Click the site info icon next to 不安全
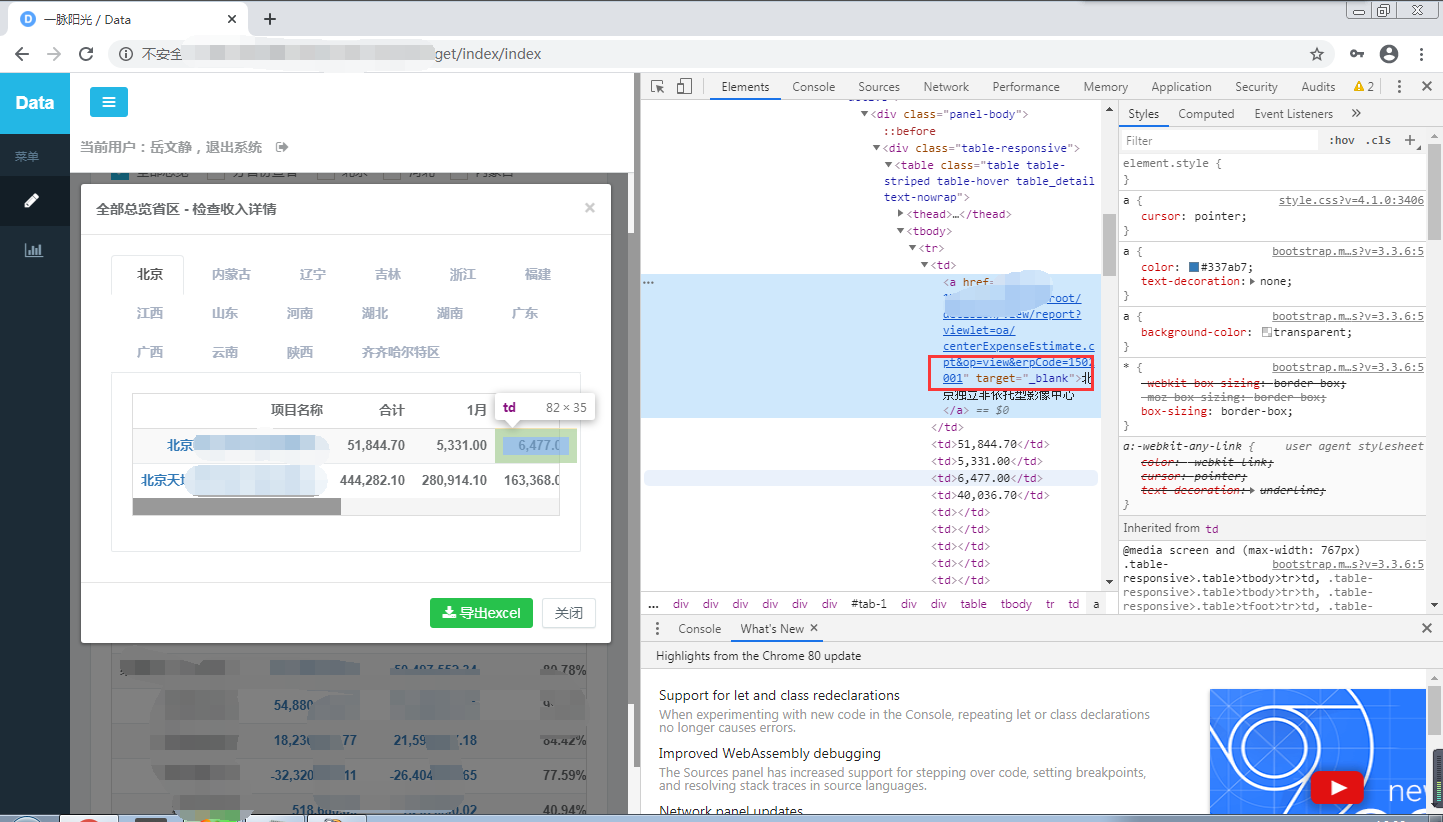Image resolution: width=1443 pixels, height=822 pixels. click(x=126, y=54)
